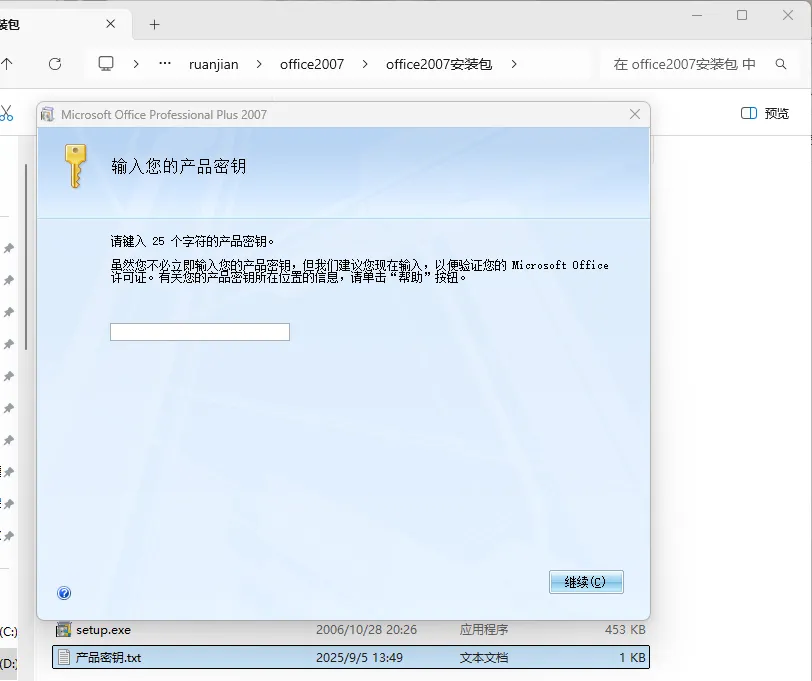Navigate to the office2007 breadcrumb folder
This screenshot has width=812, height=681.
pyautogui.click(x=312, y=64)
